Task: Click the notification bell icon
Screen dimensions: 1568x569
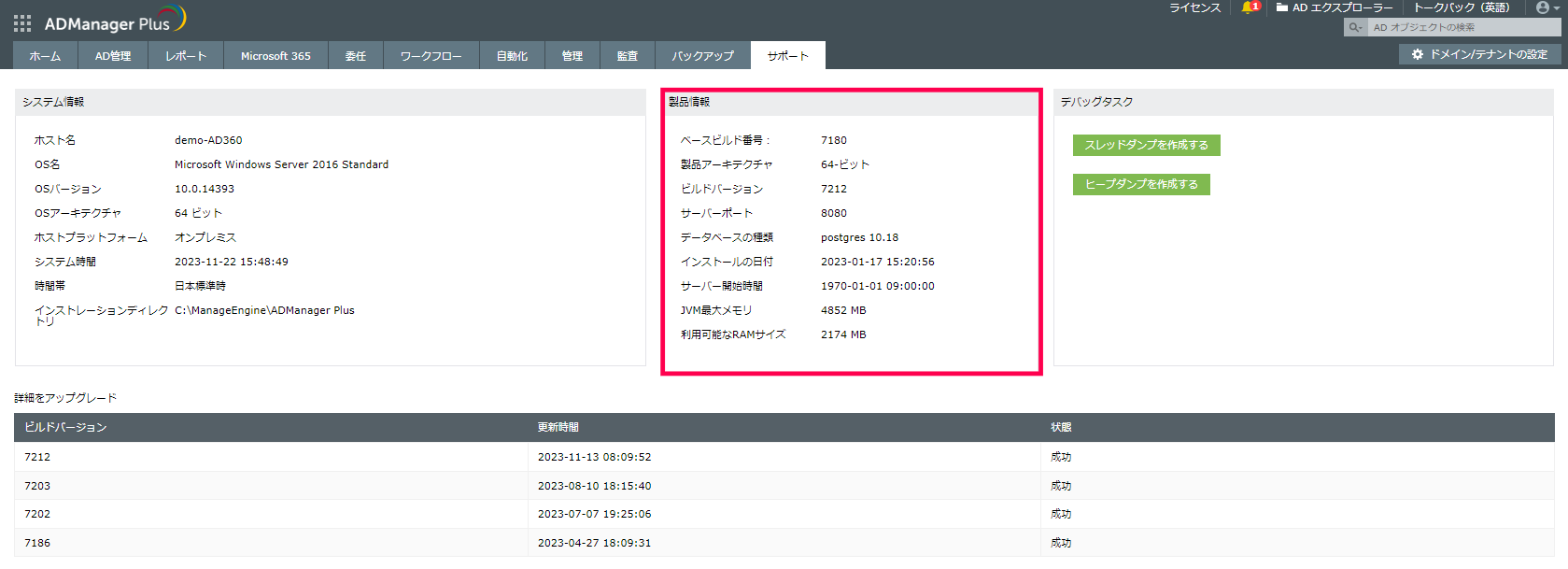Action: [x=1248, y=7]
